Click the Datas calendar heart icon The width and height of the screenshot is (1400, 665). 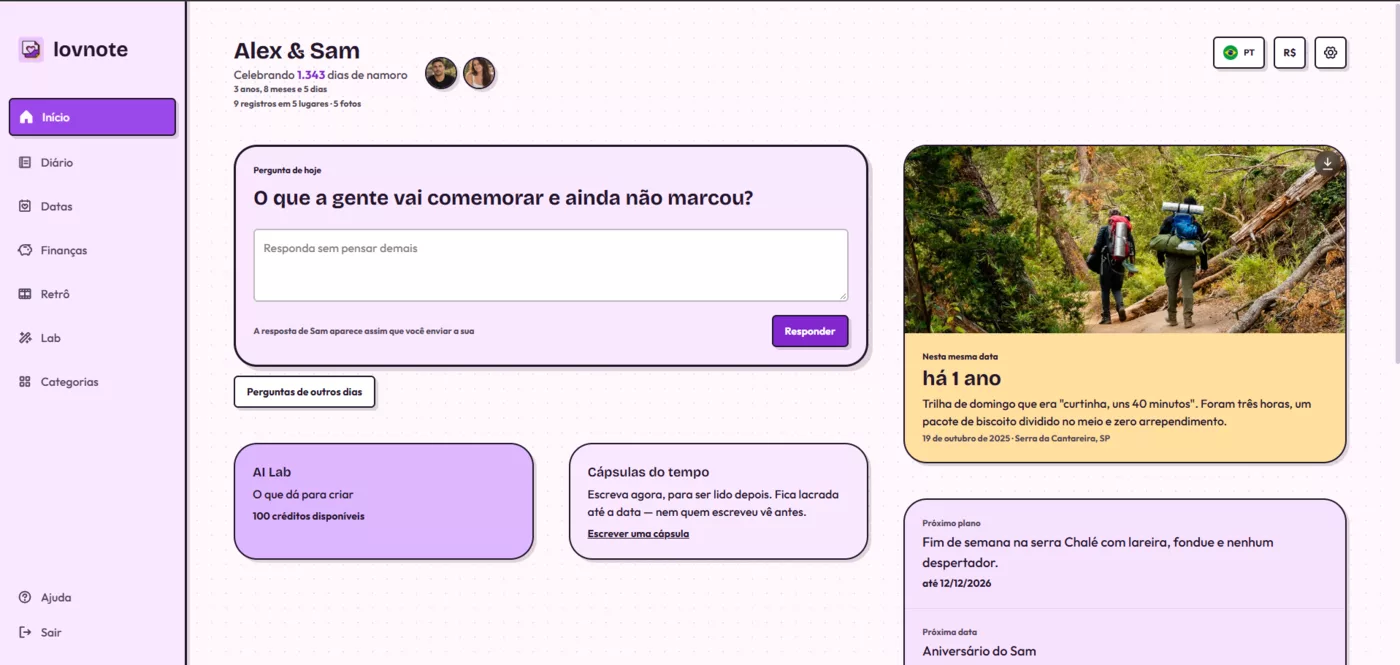coord(25,206)
